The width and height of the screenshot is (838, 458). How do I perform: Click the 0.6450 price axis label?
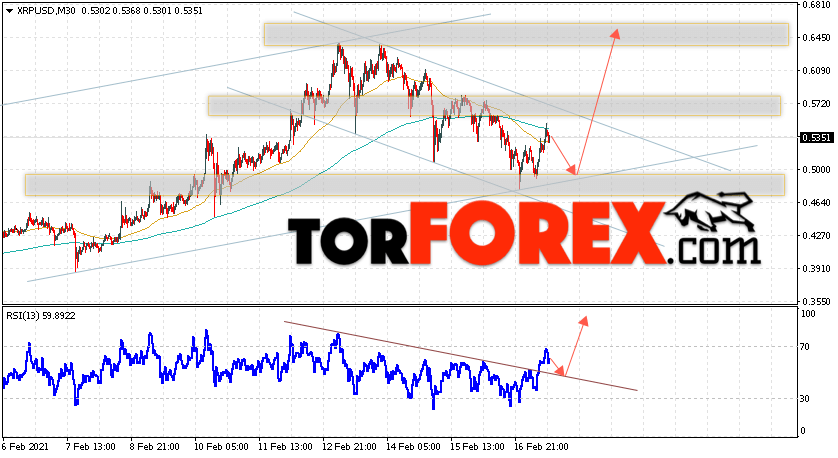(816, 38)
